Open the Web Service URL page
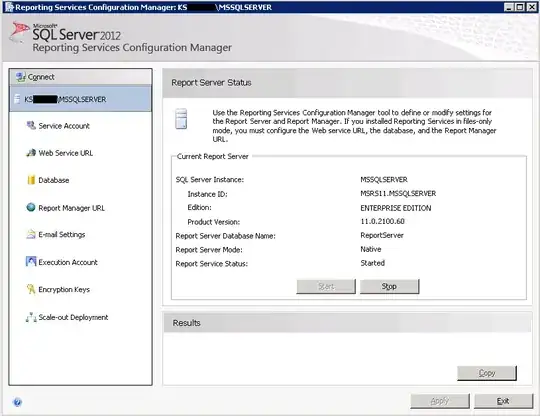 (x=65, y=153)
